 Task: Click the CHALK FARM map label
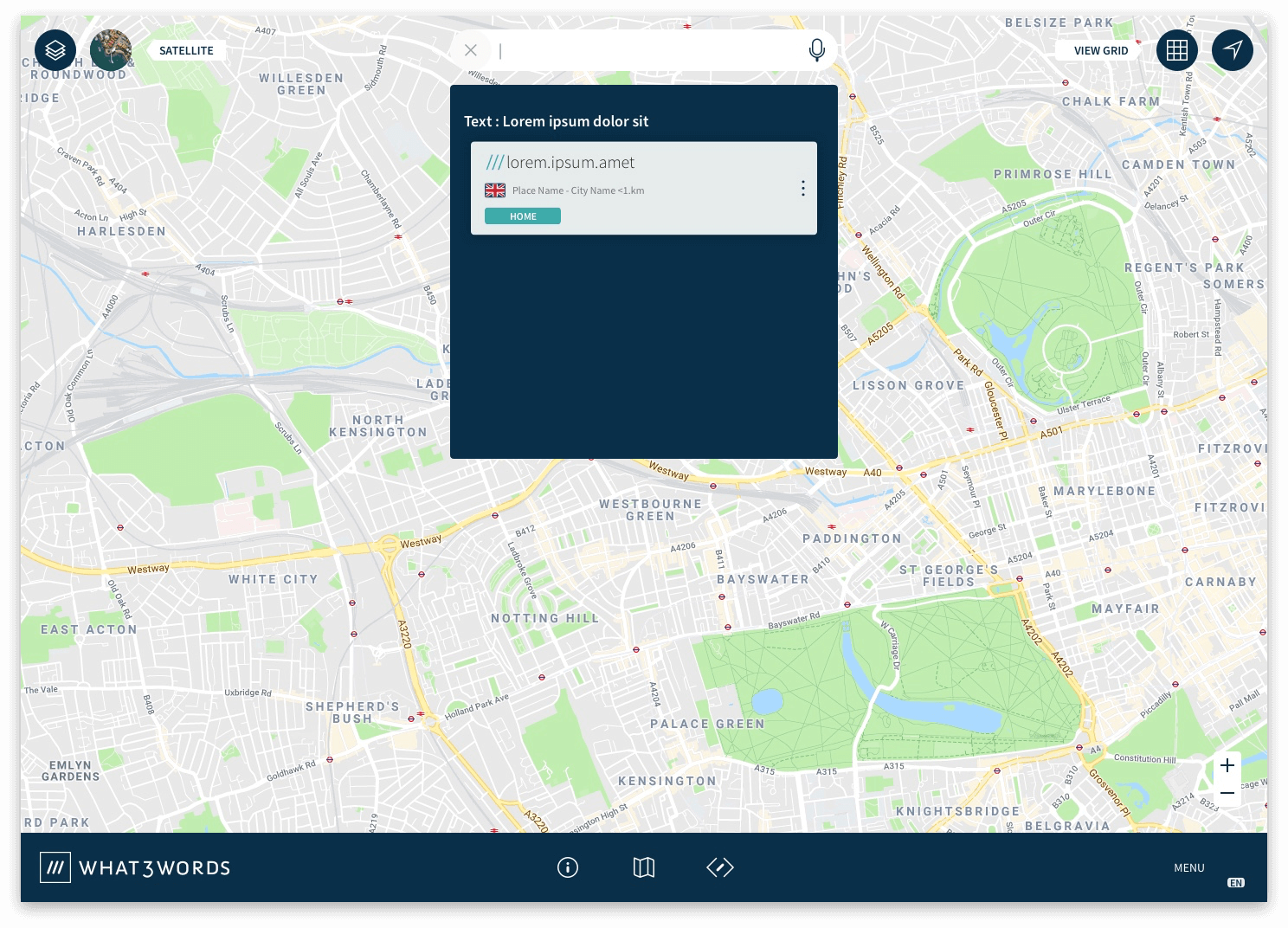click(x=1111, y=101)
